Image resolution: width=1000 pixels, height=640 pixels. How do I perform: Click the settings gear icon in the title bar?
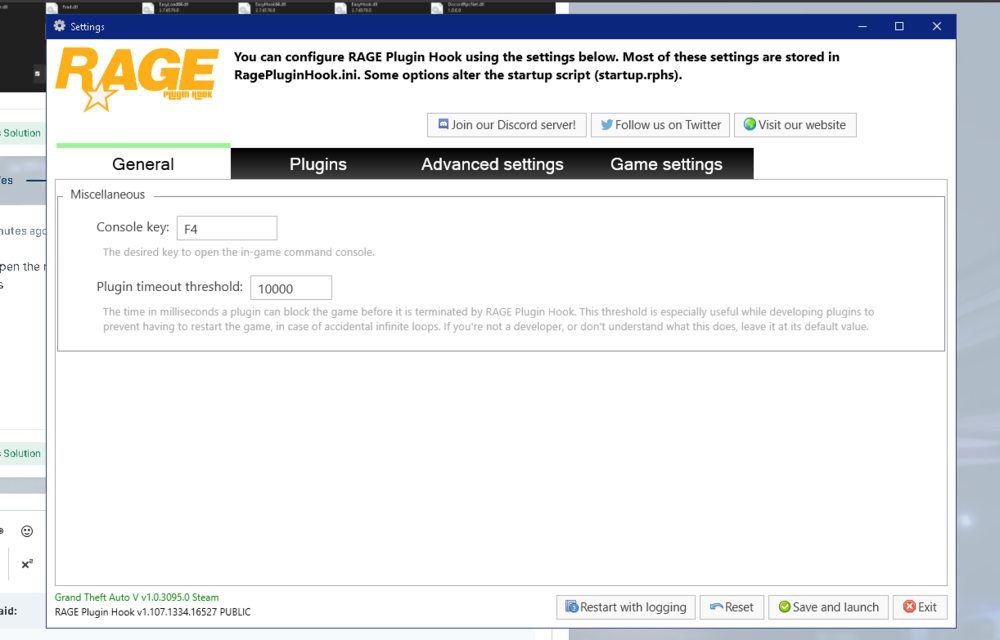[59, 26]
